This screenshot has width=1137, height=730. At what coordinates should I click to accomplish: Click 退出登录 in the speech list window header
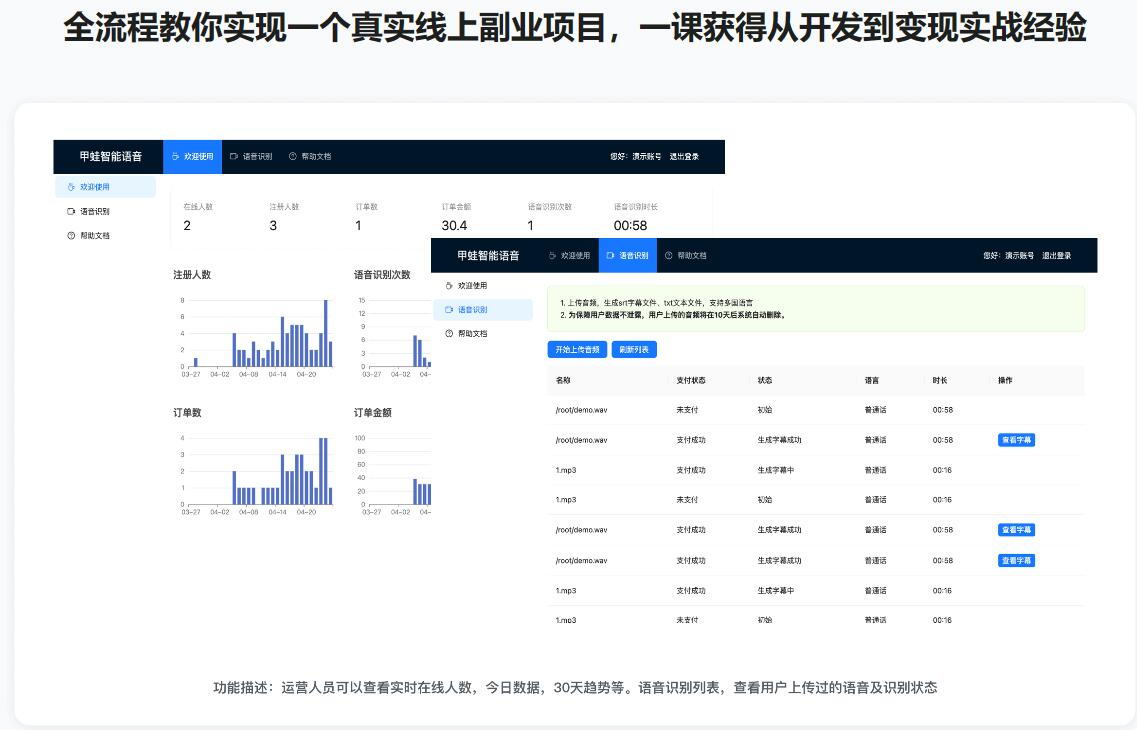tap(1056, 256)
